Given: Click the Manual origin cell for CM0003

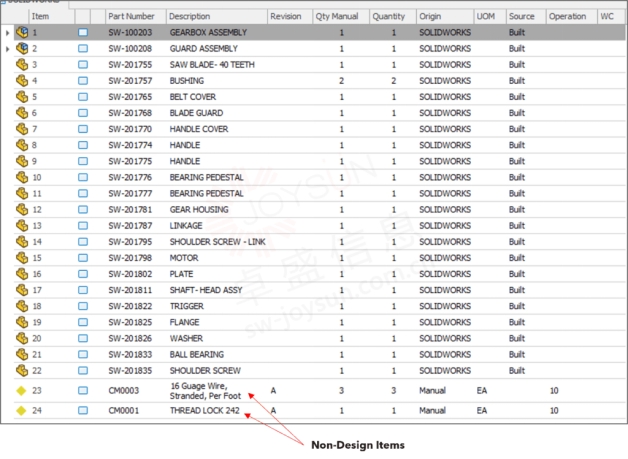Looking at the screenshot, I should click(433, 391).
